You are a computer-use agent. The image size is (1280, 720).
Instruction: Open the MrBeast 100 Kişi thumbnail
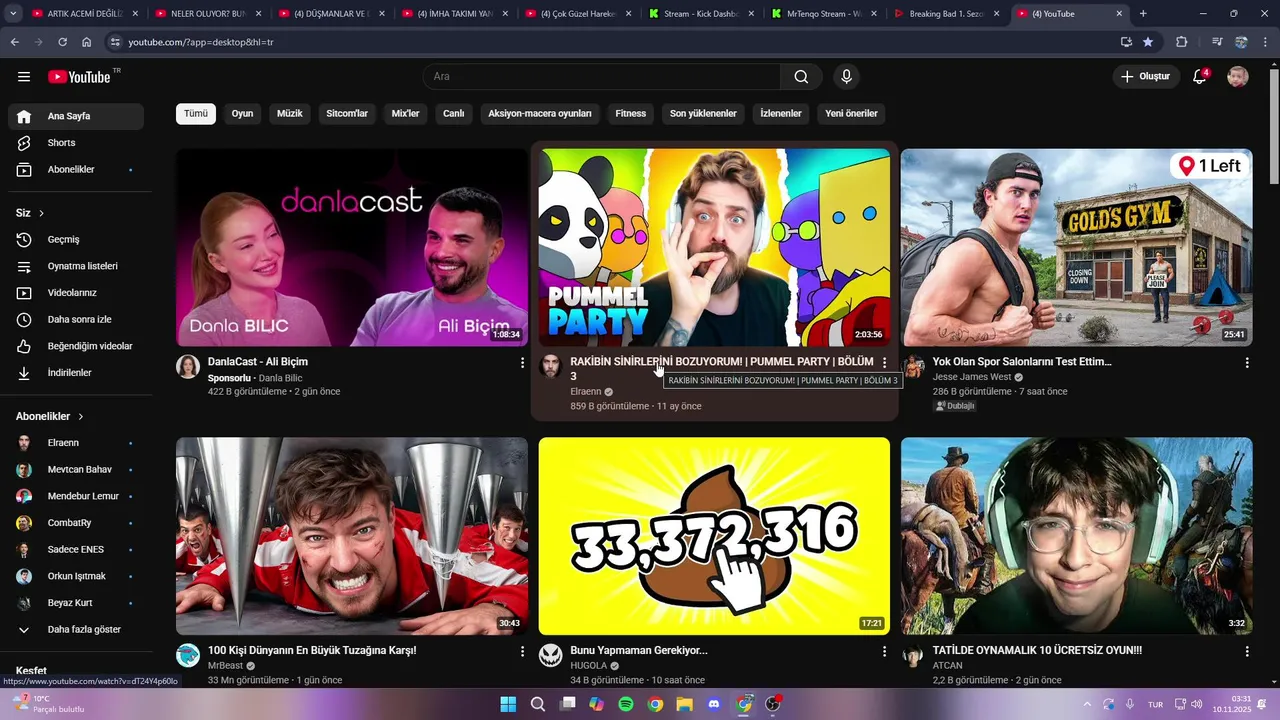[x=352, y=536]
